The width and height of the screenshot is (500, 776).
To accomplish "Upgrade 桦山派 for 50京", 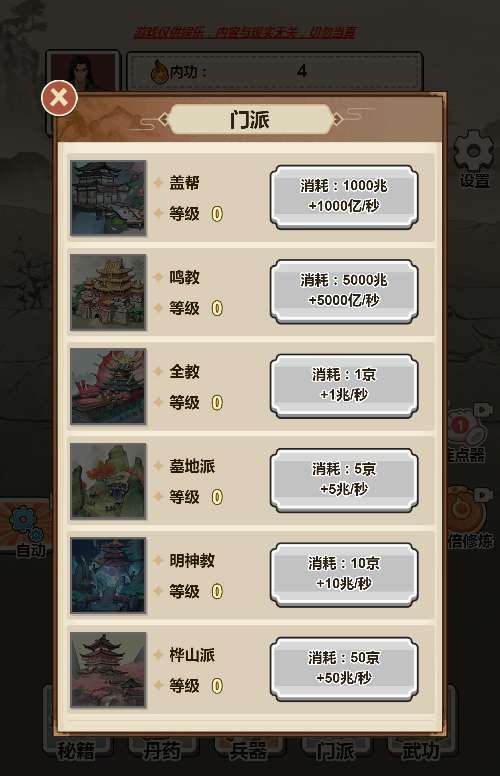I will pyautogui.click(x=344, y=669).
